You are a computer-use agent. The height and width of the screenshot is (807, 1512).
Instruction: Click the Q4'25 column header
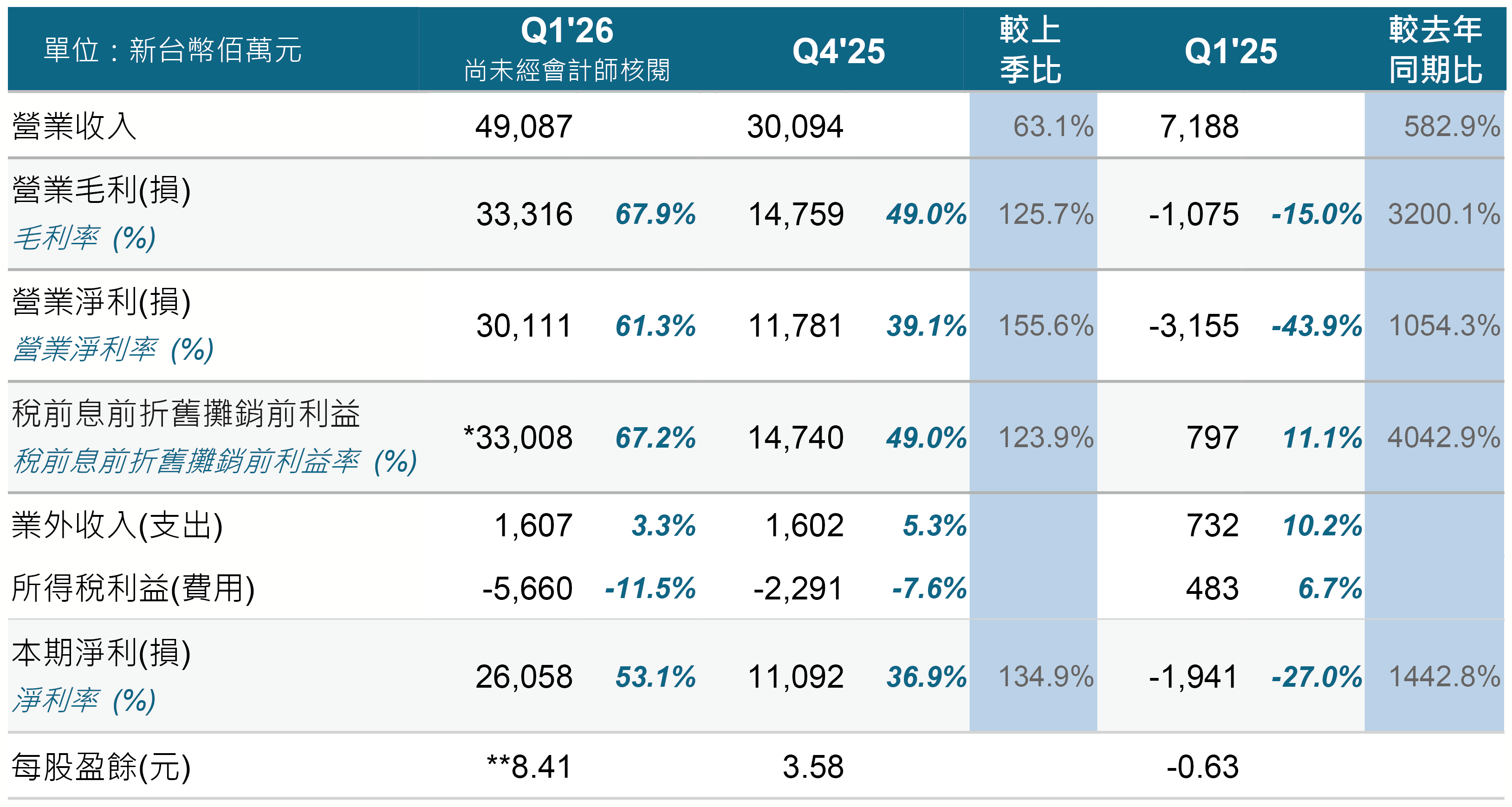(x=838, y=51)
